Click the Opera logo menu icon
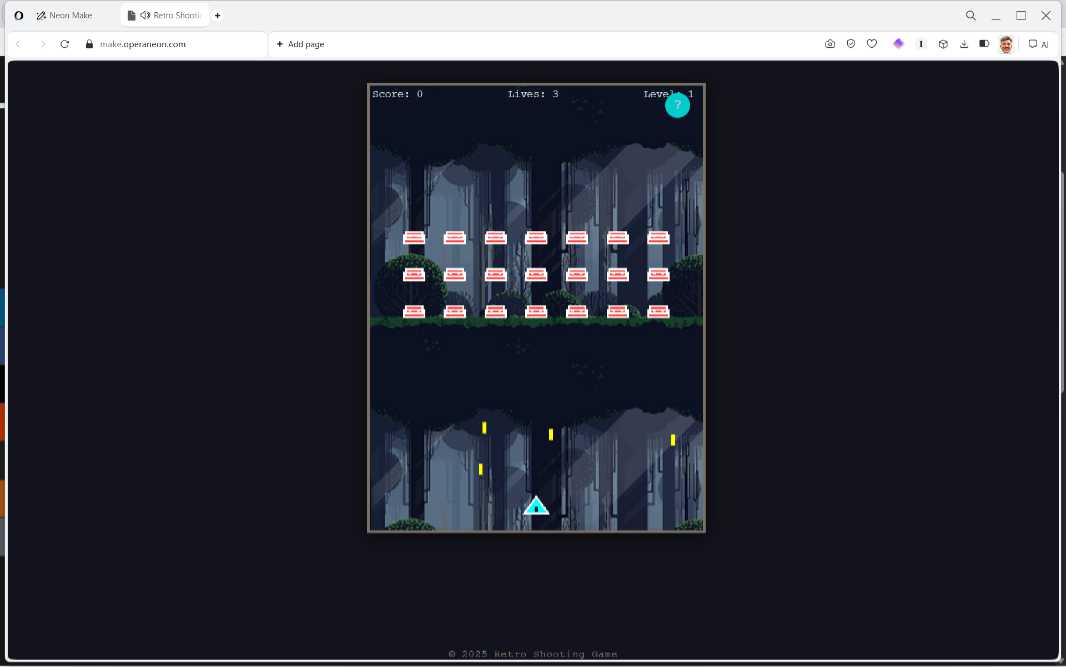 coord(18,16)
